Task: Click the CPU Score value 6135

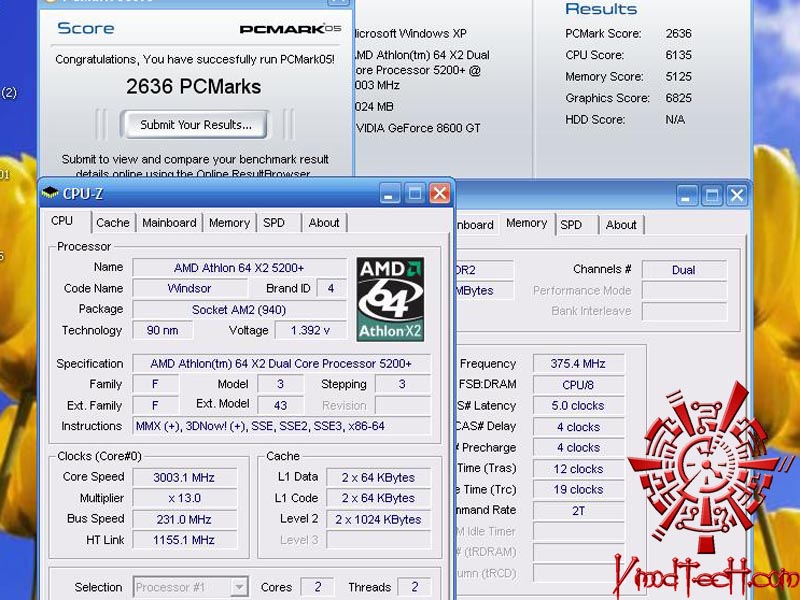Action: click(x=679, y=55)
